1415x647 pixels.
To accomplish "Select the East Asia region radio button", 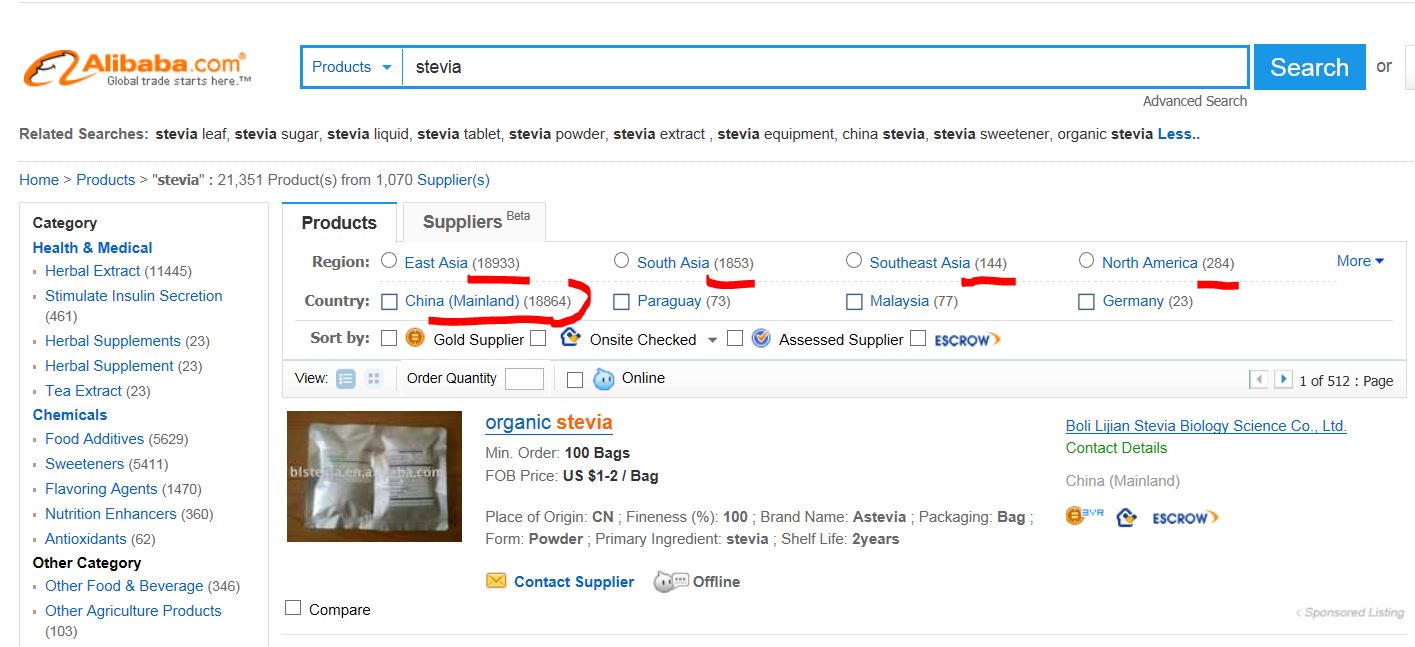I will [x=390, y=261].
